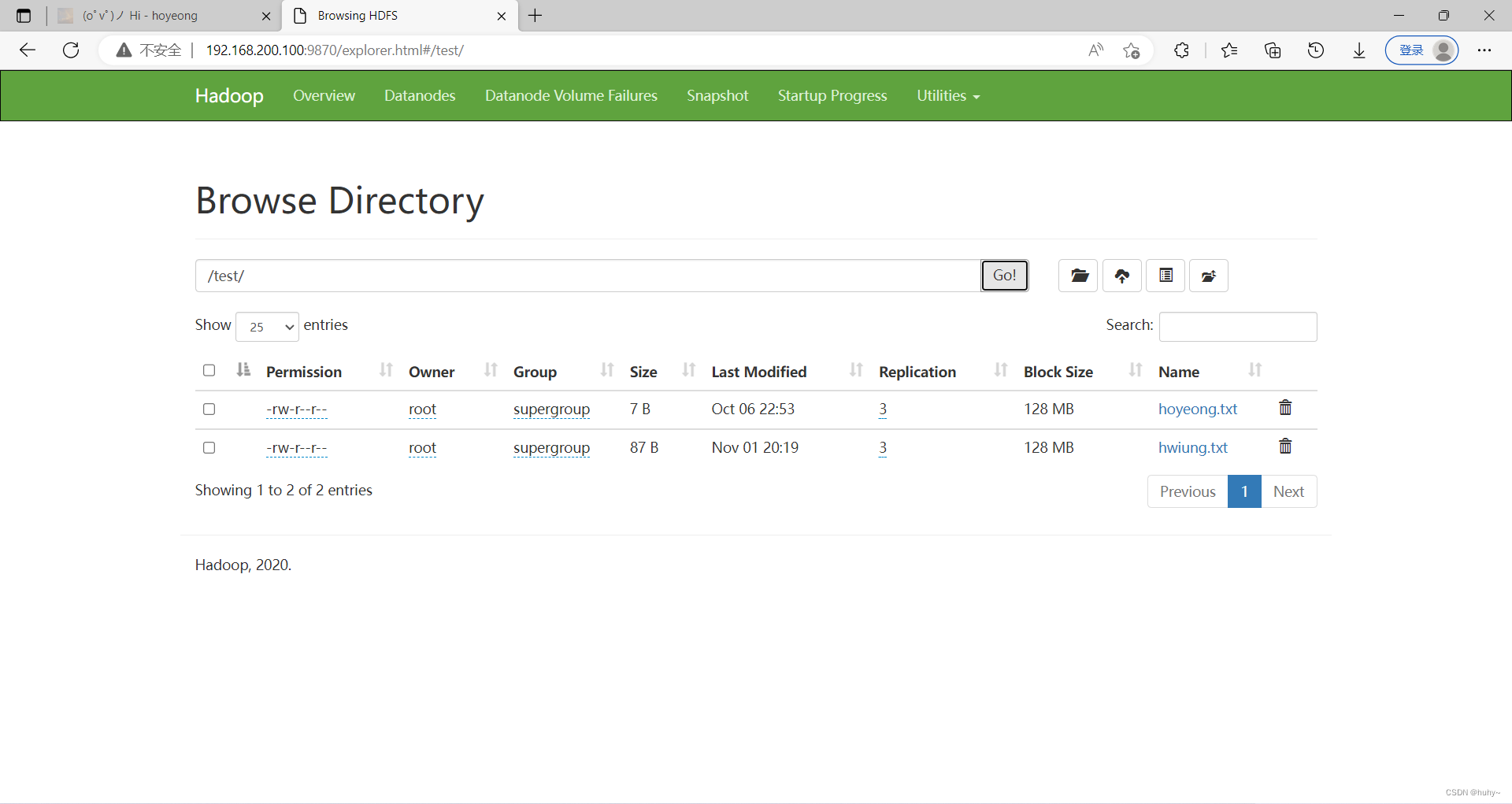Sort by Group column arrows
Screen dimensions: 1512x804
coord(607,370)
